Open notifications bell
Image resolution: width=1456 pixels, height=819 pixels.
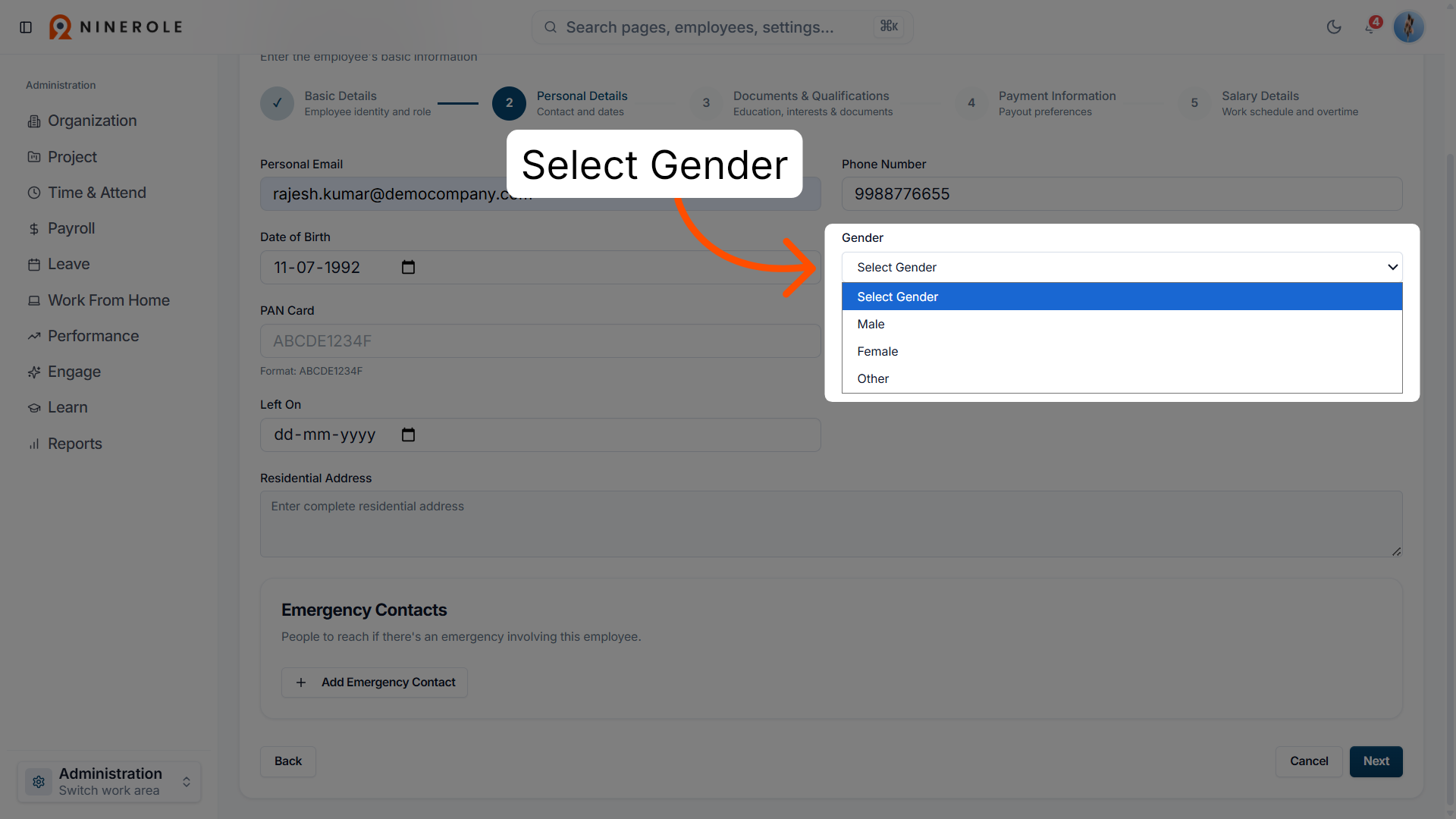[1370, 27]
